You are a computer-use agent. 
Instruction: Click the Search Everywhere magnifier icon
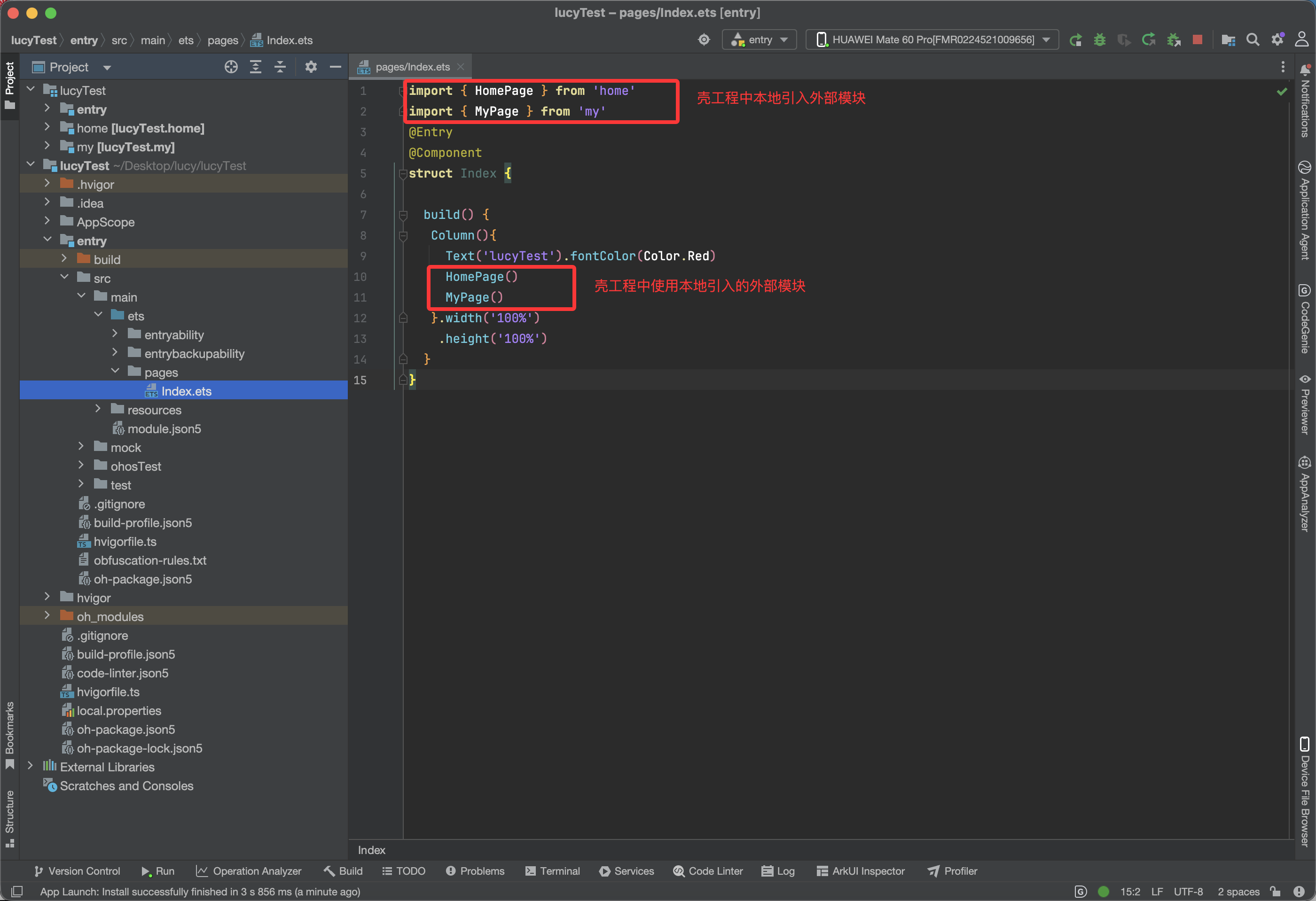coord(1253,39)
